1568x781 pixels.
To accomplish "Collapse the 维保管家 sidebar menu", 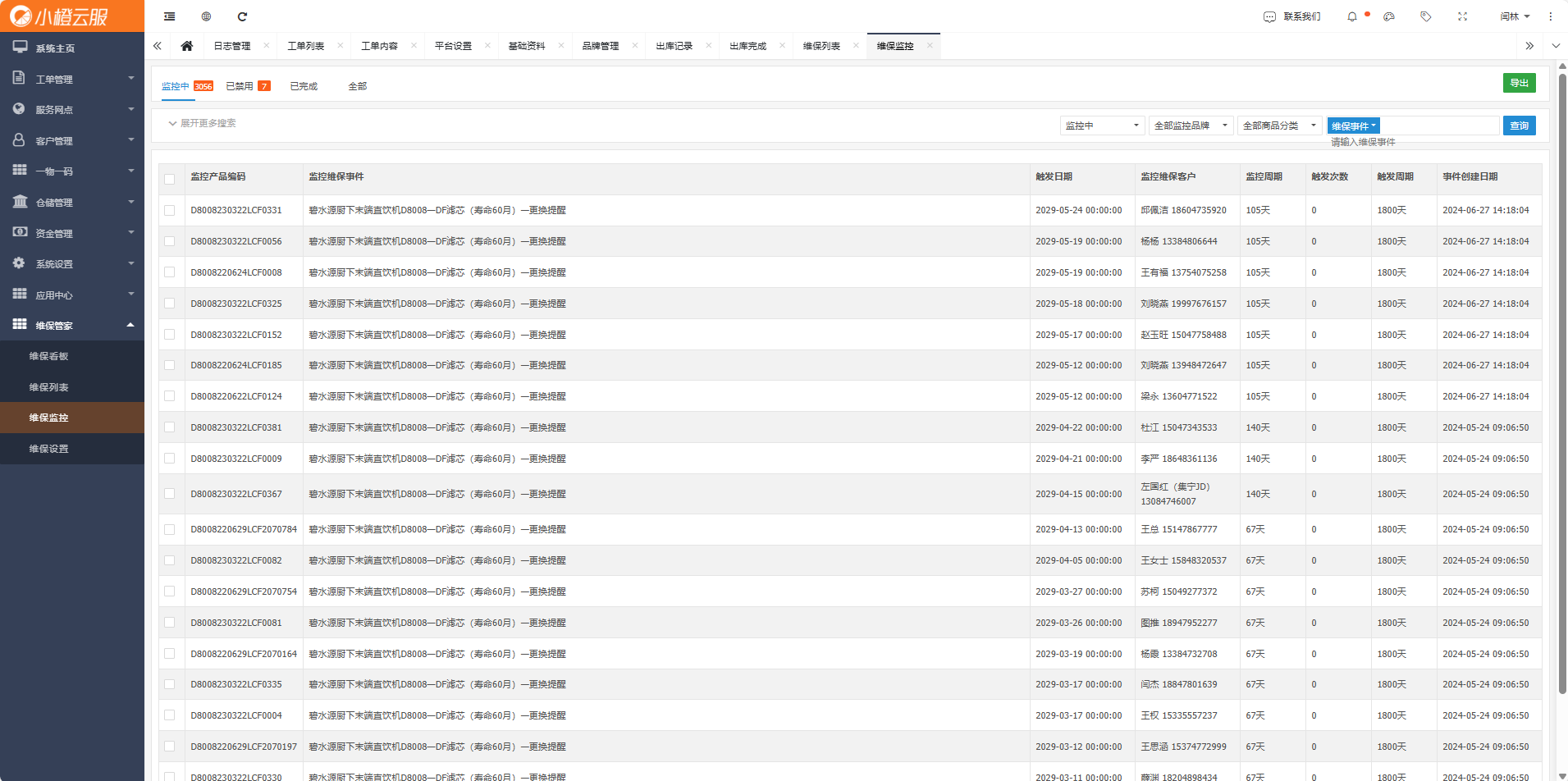I will [72, 325].
